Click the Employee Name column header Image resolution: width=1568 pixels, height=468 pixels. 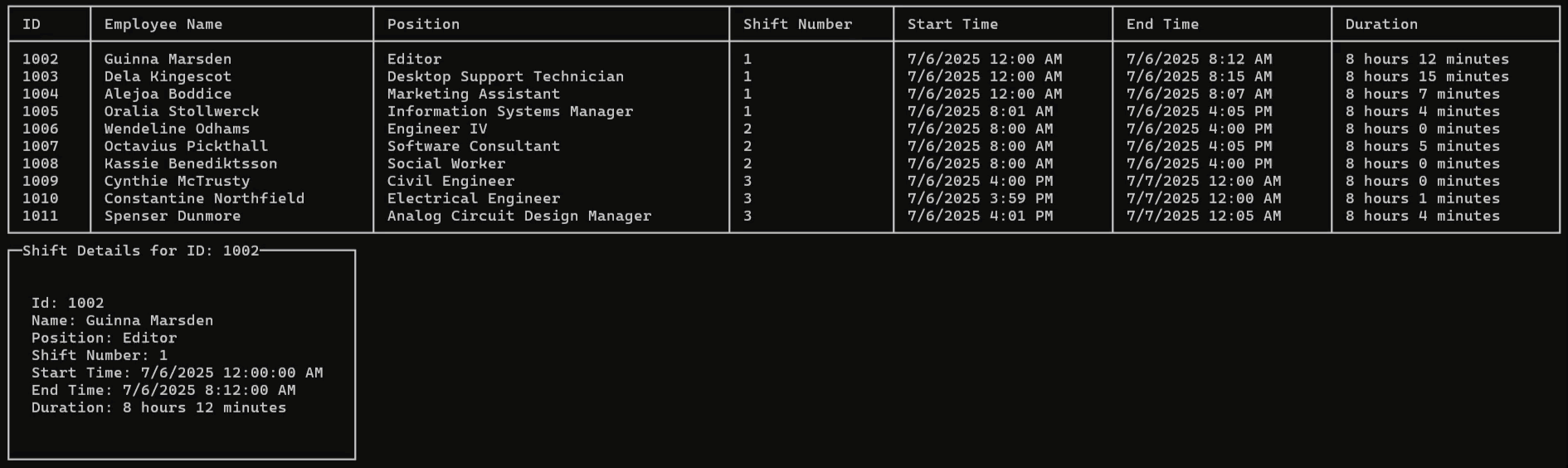163,24
